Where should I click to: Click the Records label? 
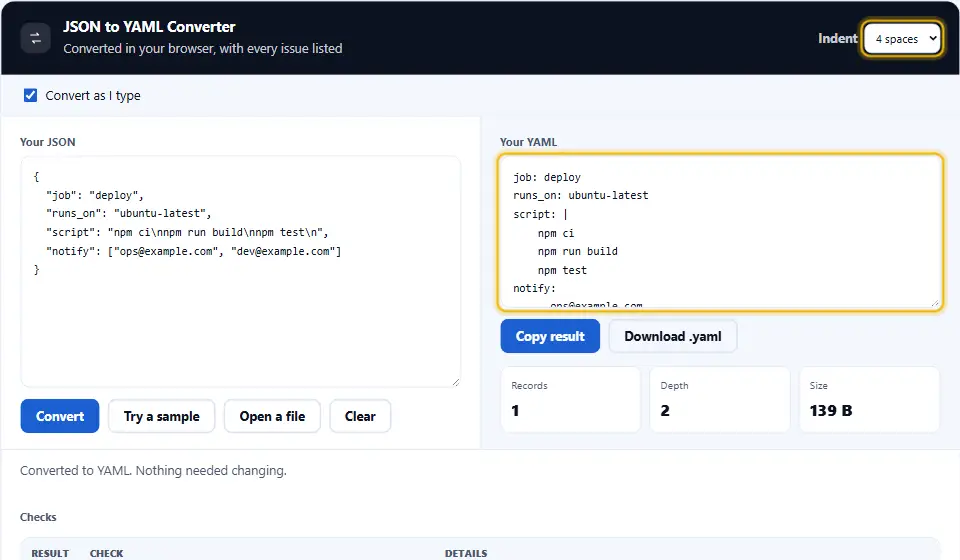coord(529,386)
